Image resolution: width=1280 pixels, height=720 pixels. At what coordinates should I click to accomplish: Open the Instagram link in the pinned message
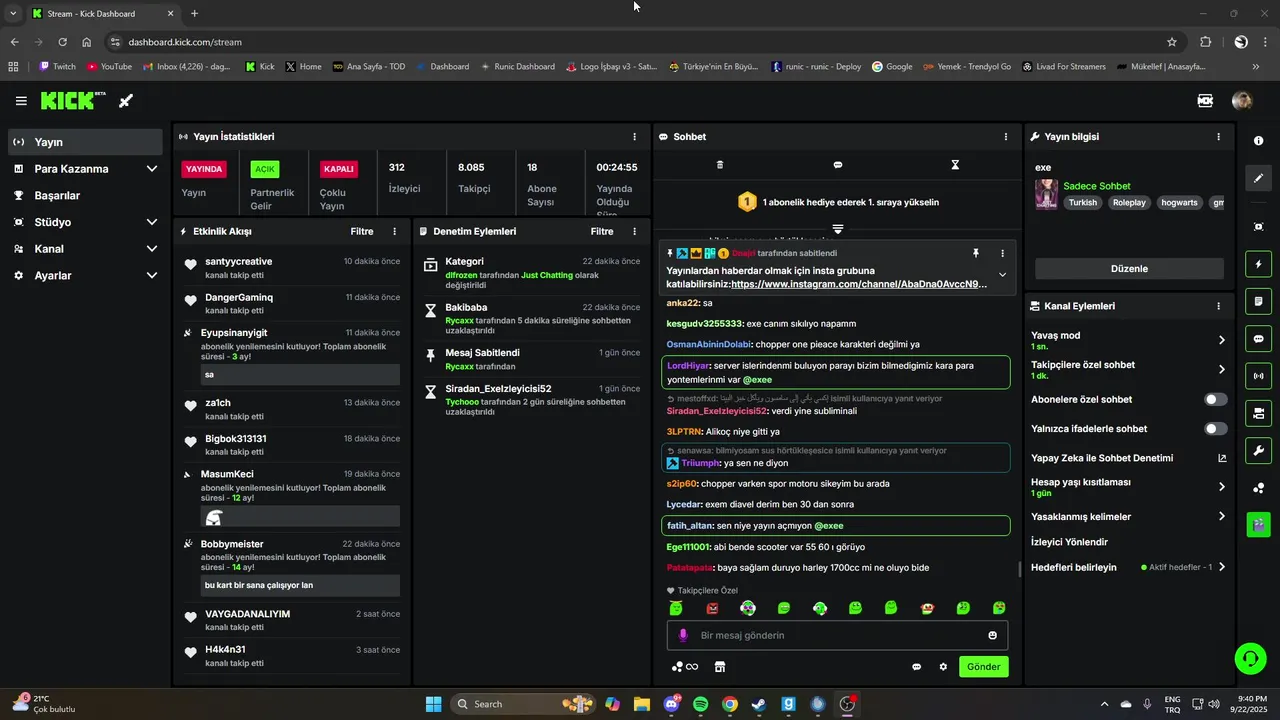[859, 284]
